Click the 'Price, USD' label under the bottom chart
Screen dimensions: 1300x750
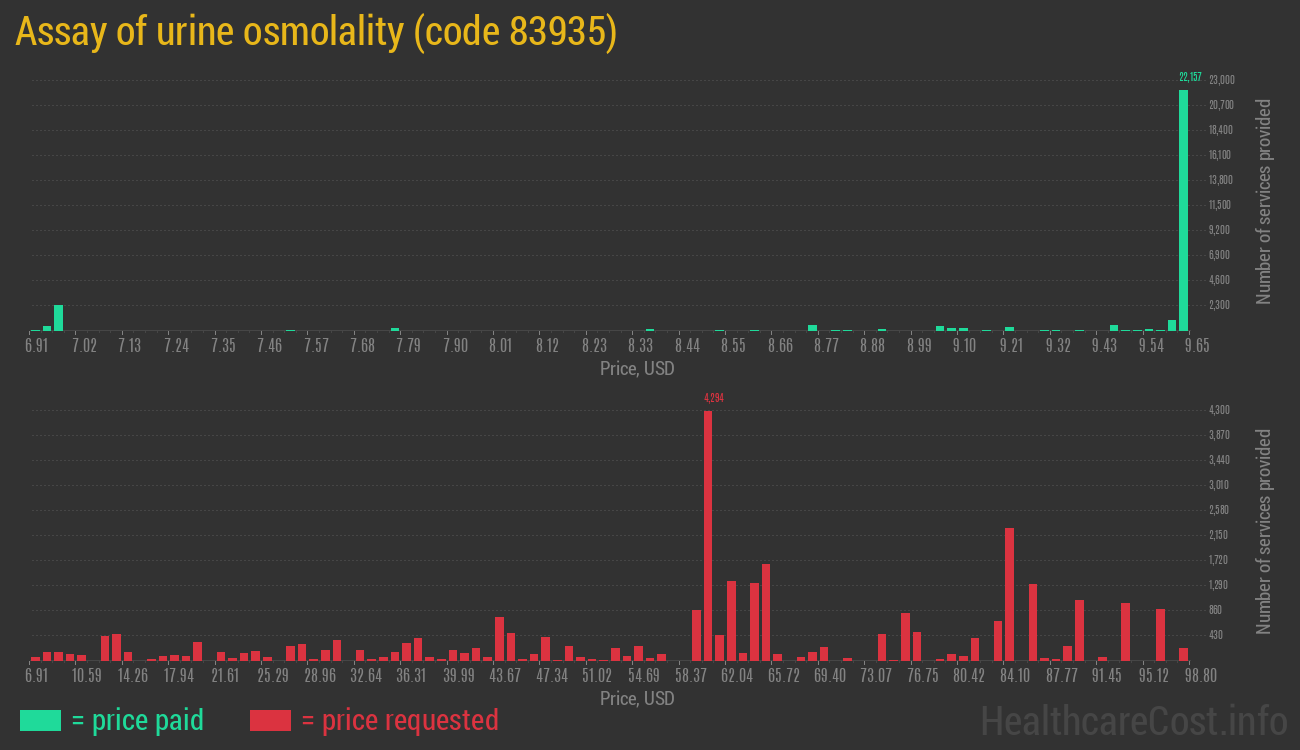point(637,698)
